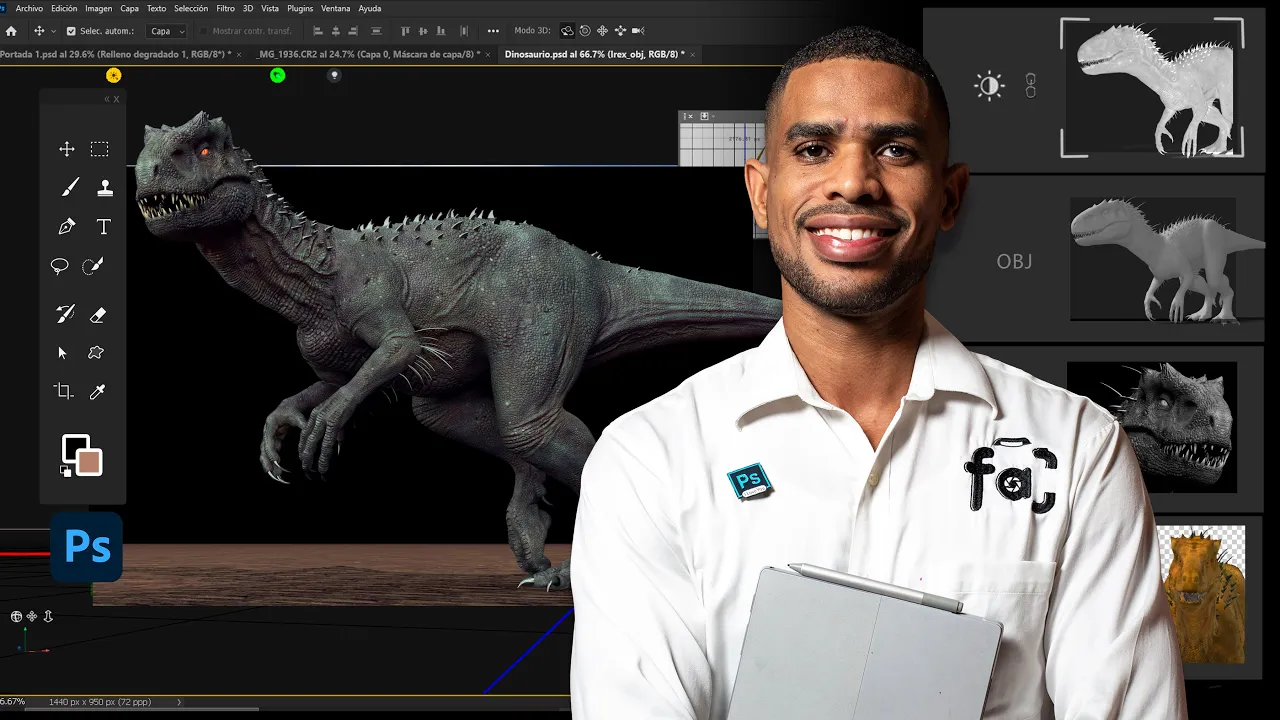Open the Move tool preset dropdown arrow
This screenshot has height=720, width=1280.
(53, 31)
